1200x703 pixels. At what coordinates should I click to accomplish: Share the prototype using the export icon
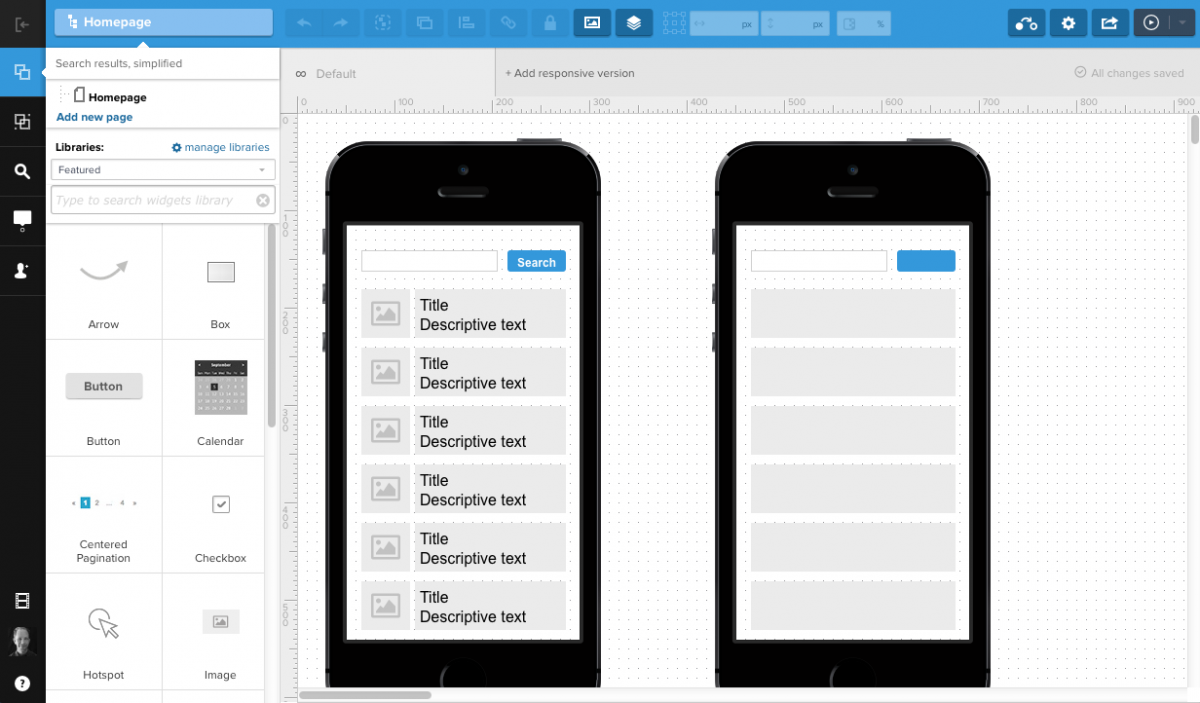(1110, 23)
